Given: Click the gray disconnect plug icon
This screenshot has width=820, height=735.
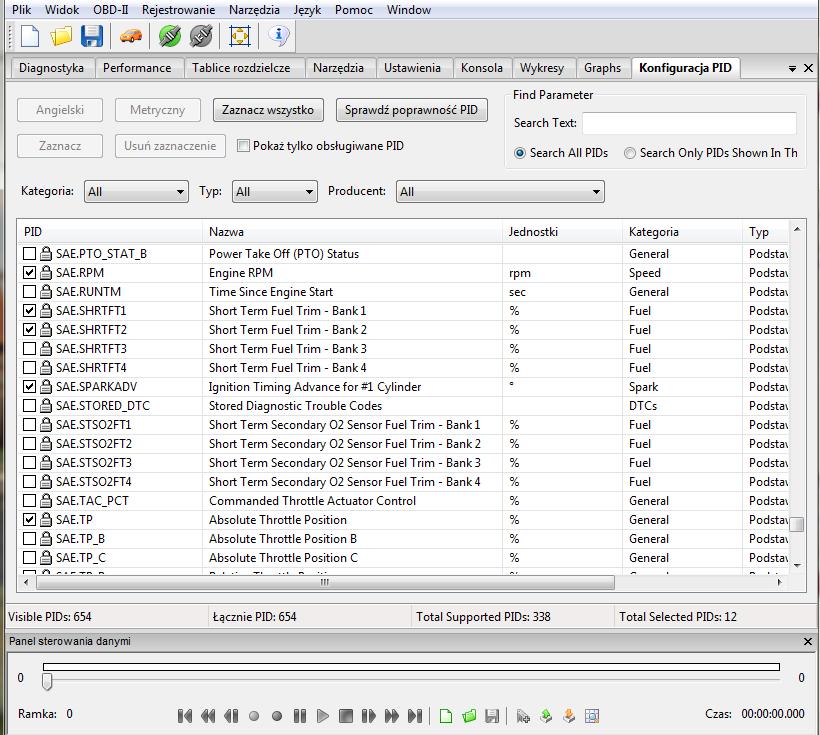Looking at the screenshot, I should (201, 37).
